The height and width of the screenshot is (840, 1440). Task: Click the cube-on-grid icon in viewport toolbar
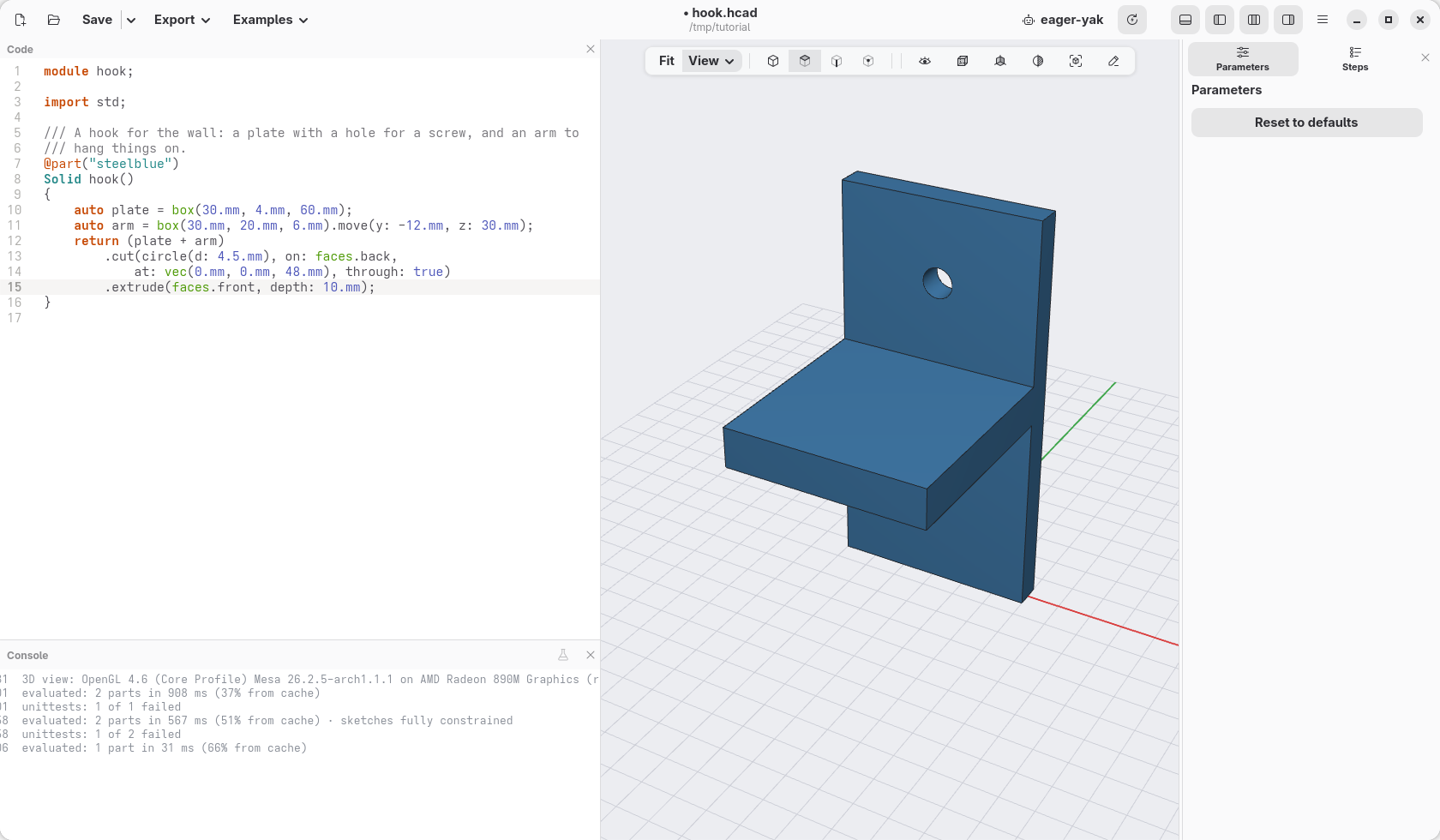1000,61
